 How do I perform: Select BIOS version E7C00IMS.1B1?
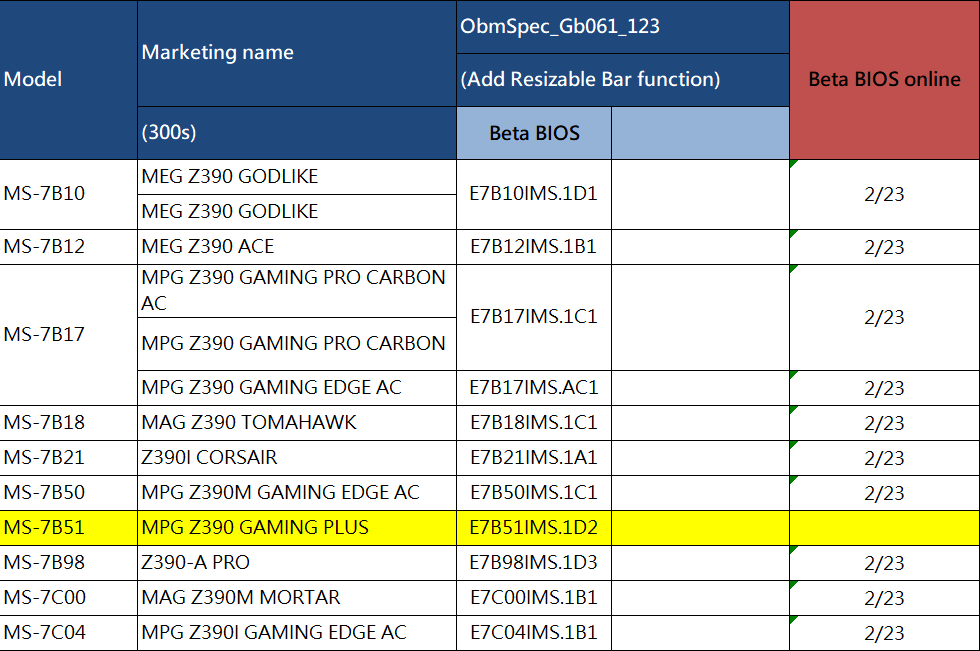click(534, 598)
